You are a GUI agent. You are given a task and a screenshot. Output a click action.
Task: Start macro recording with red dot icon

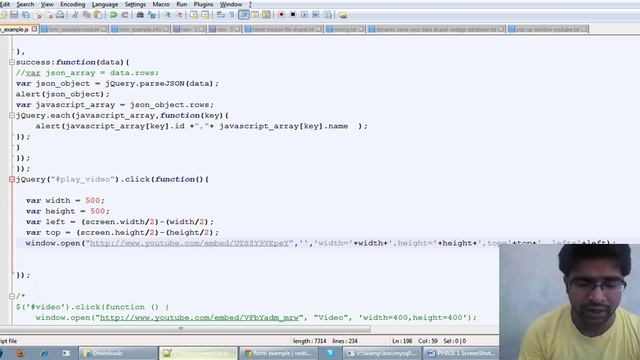(281, 15)
